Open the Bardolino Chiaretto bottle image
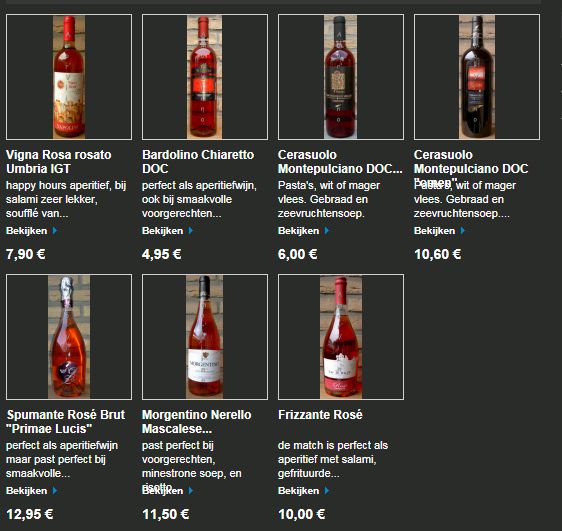The image size is (562, 531). click(x=205, y=77)
